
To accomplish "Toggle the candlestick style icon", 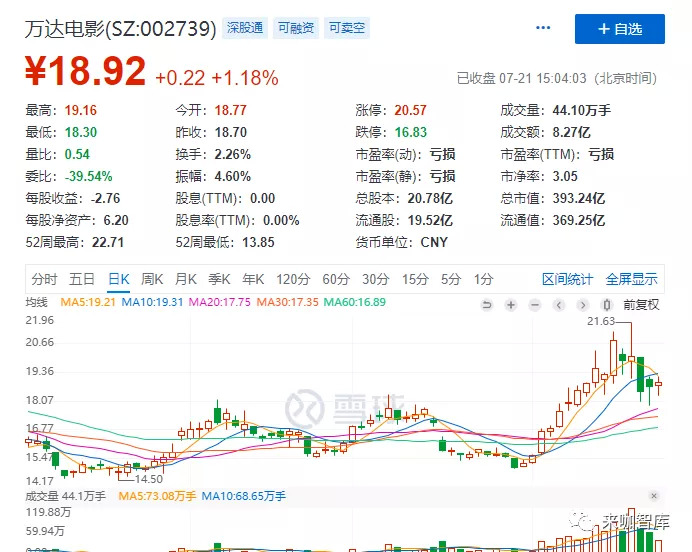I will tap(607, 305).
